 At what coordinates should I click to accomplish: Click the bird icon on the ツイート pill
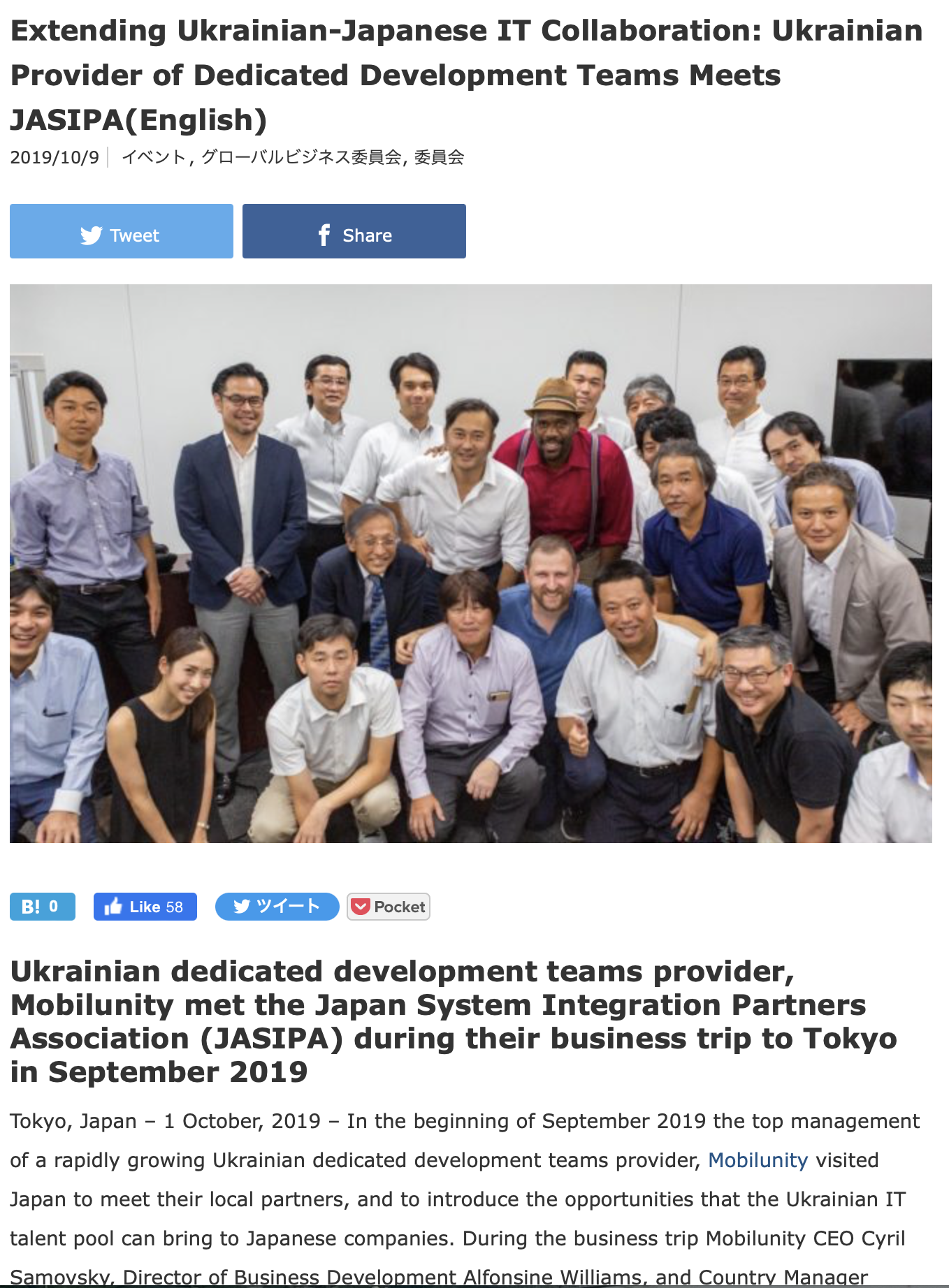coord(242,907)
